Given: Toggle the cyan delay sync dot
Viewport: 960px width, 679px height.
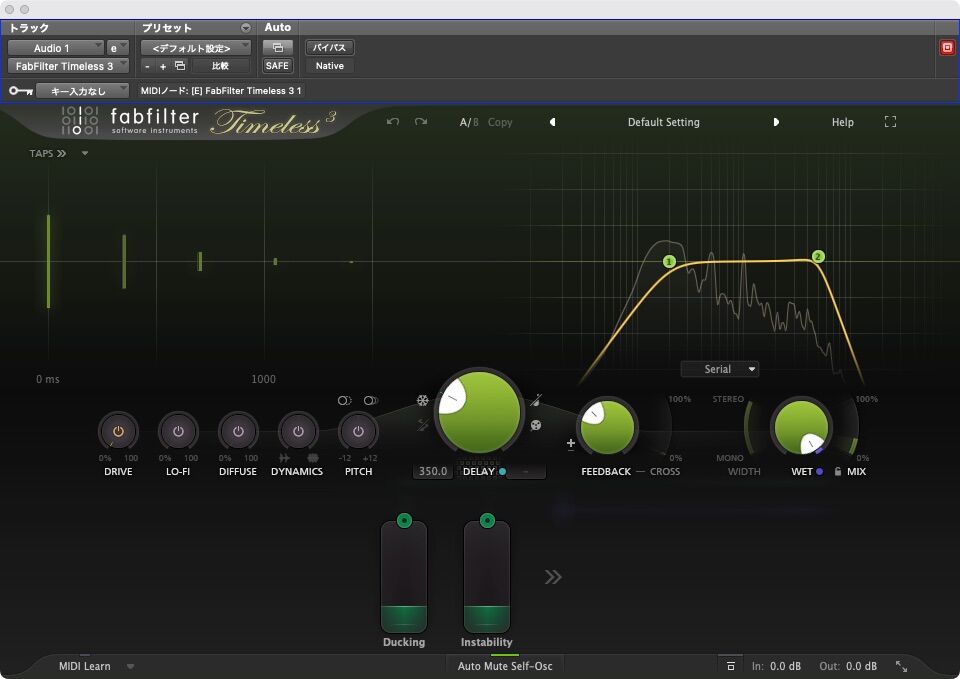Looking at the screenshot, I should click(503, 471).
